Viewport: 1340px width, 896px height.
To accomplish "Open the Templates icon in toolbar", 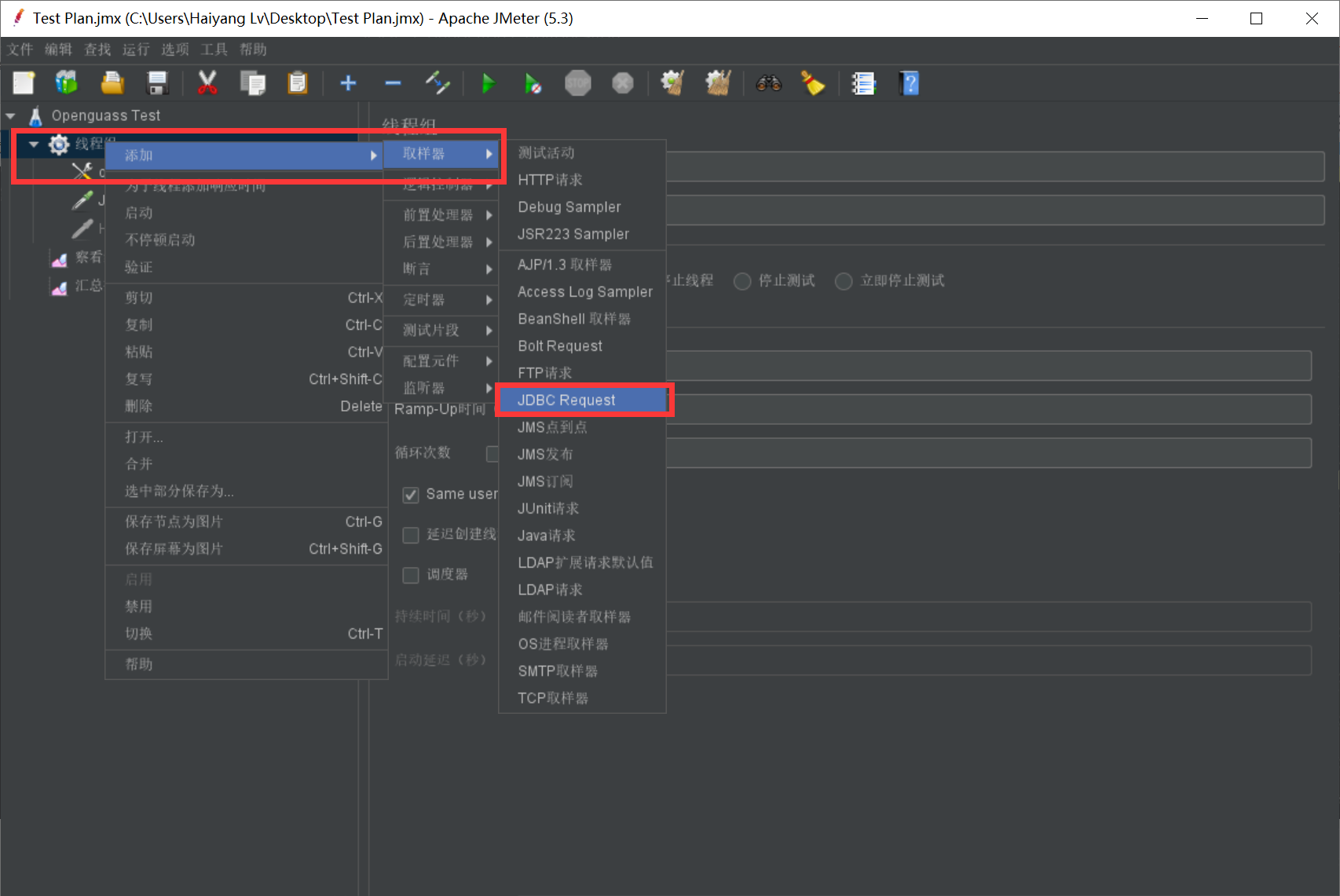I will pos(67,82).
